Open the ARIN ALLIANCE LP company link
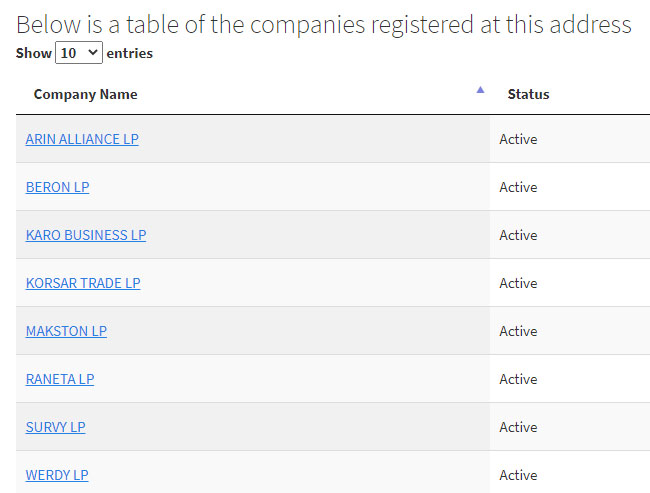Screen dimensions: 650x493 coord(82,139)
